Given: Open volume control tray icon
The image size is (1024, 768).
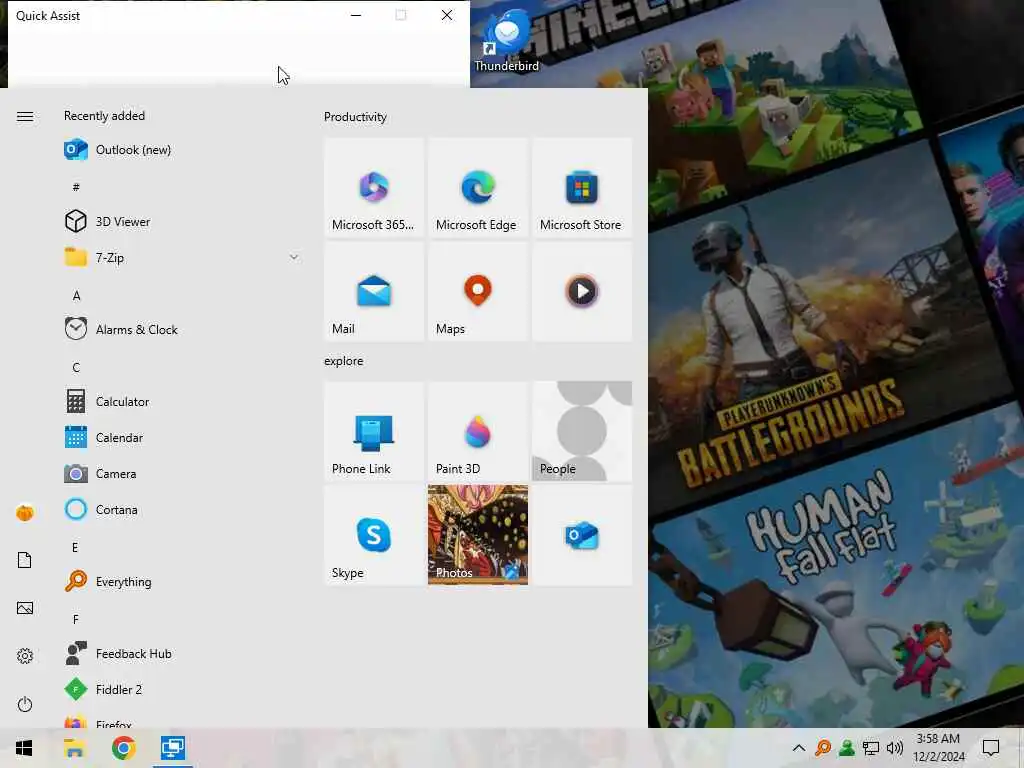Looking at the screenshot, I should click(895, 748).
